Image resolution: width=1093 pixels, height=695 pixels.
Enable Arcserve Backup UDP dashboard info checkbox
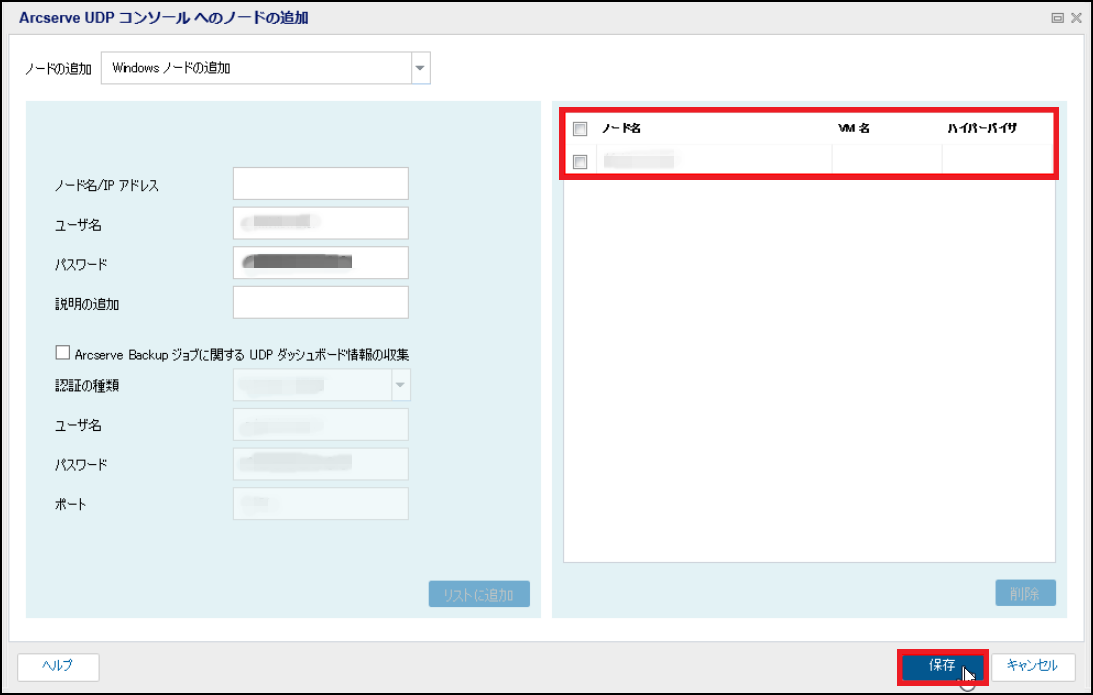coord(63,353)
